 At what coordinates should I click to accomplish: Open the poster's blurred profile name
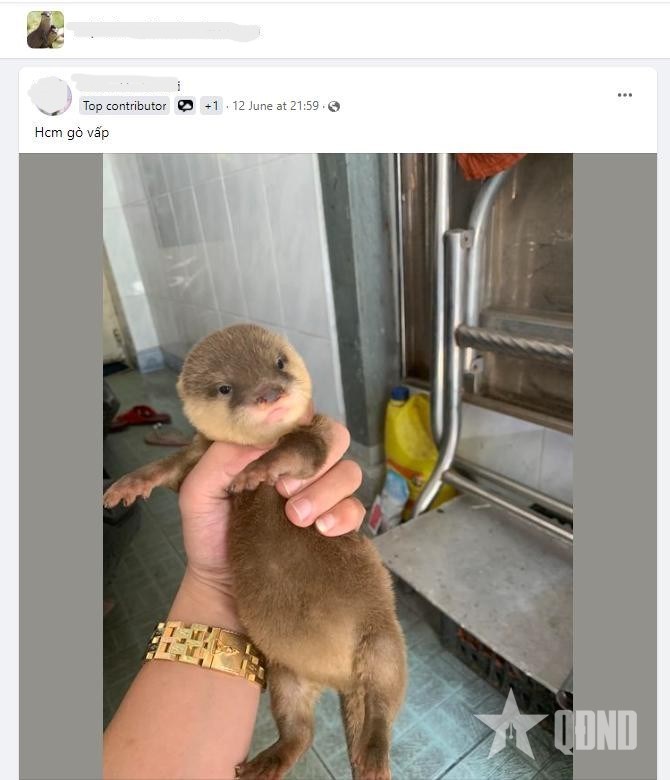point(126,84)
